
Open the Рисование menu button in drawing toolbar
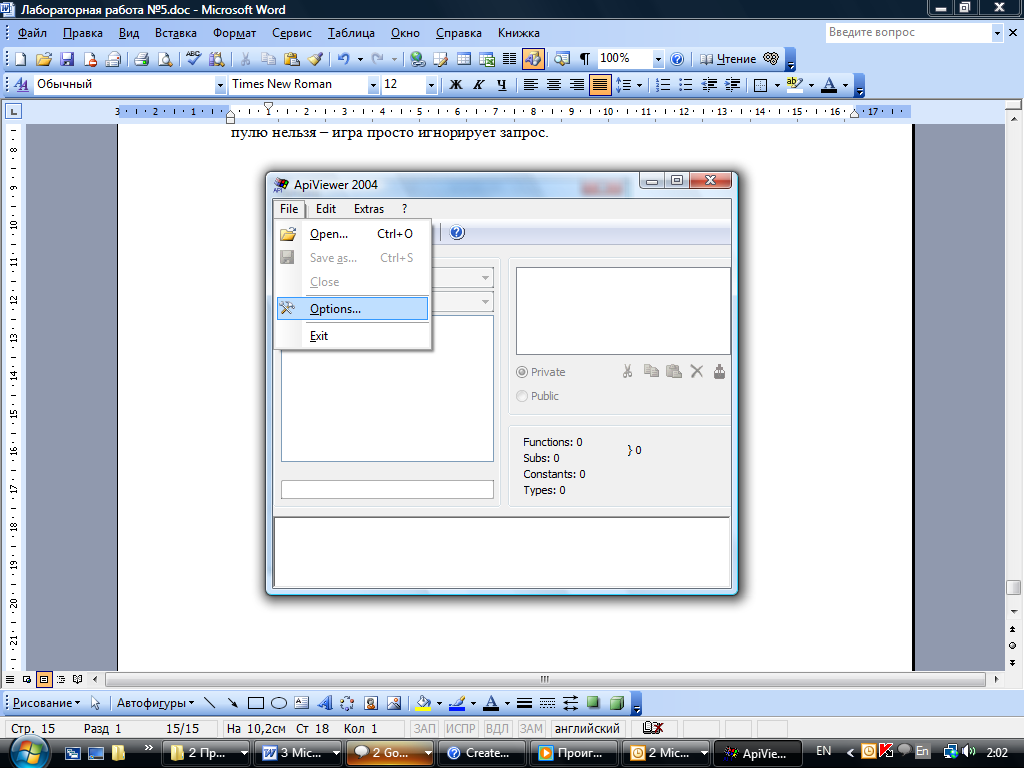46,703
